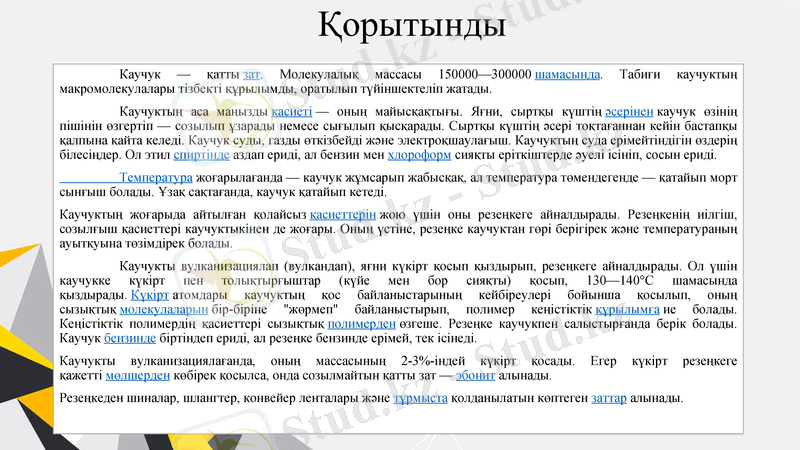The height and width of the screenshot is (450, 800).
Task: Follow the 'эбонит' hyperlink
Action: (475, 376)
